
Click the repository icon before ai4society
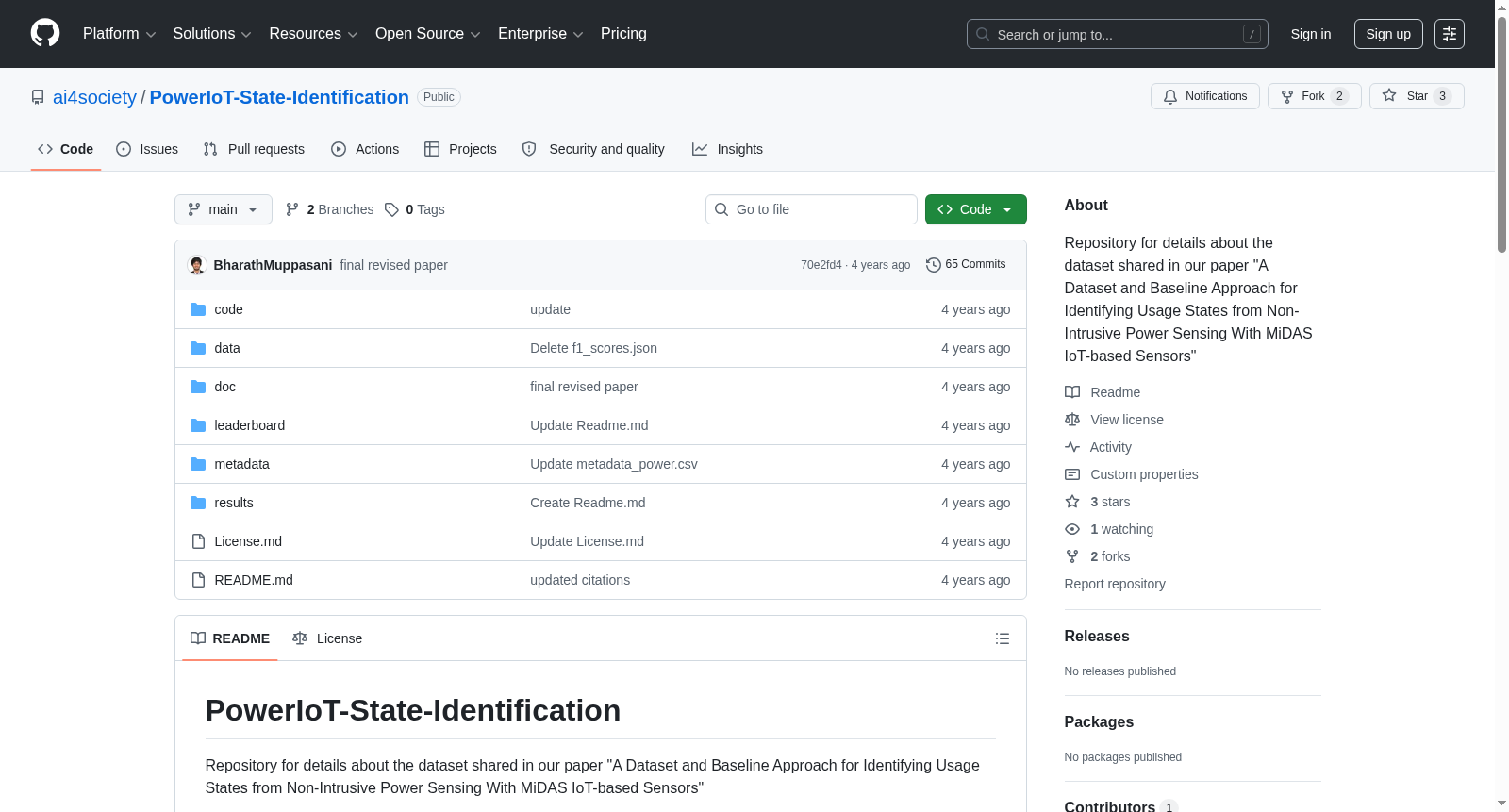tap(38, 97)
